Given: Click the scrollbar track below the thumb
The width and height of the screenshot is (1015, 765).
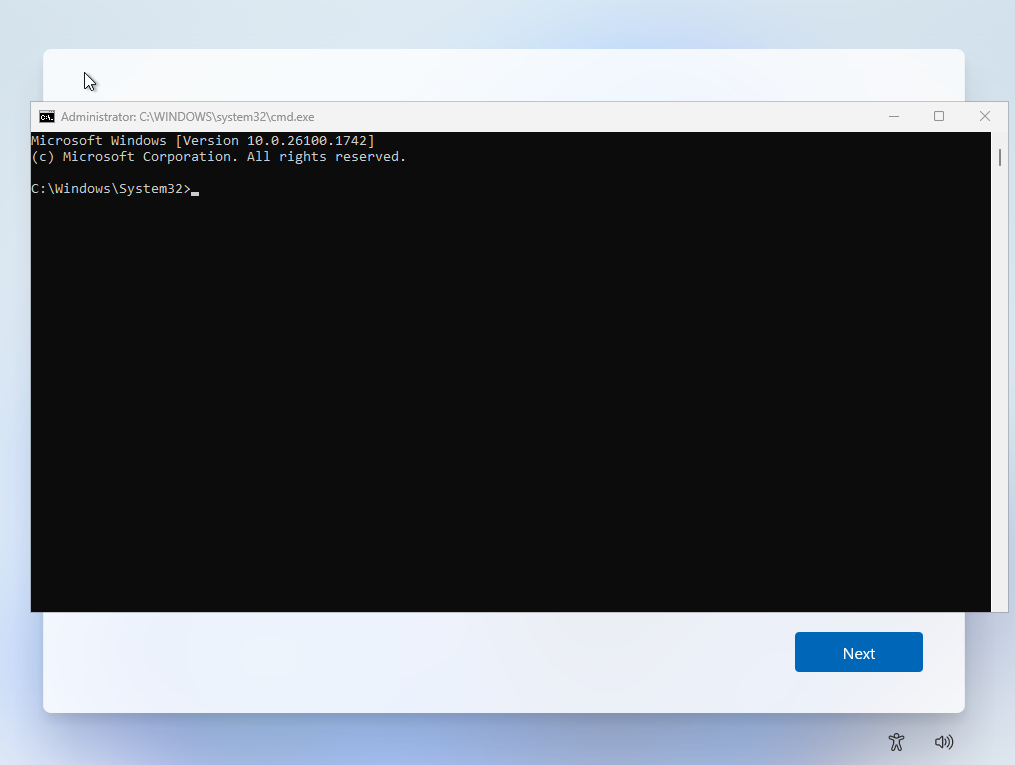Looking at the screenshot, I should 999,400.
